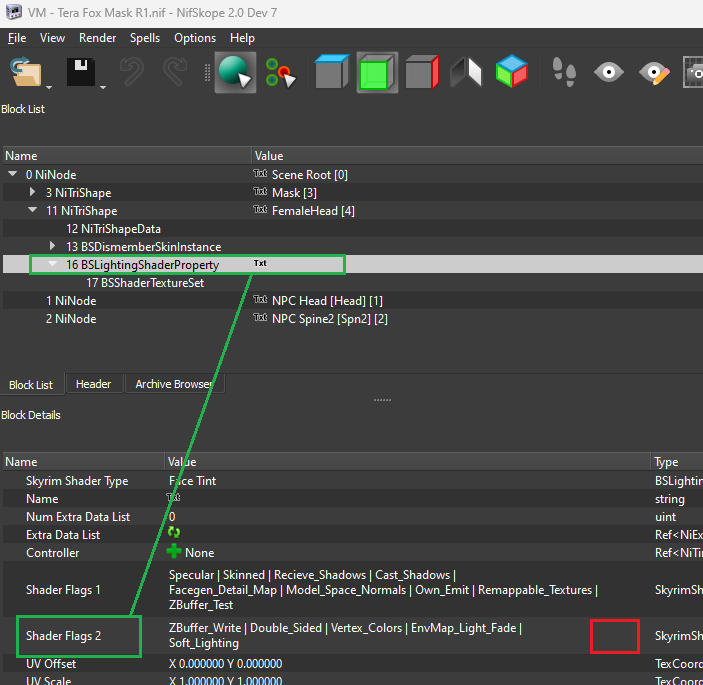Select the Skyrim Shader Type row
703x685 pixels.
tap(353, 481)
